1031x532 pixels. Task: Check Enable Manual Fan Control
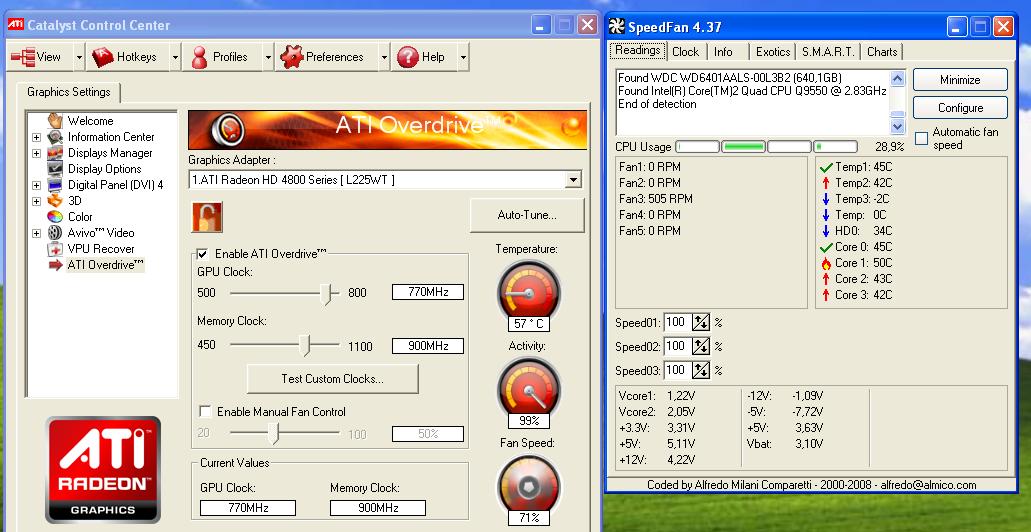click(205, 412)
